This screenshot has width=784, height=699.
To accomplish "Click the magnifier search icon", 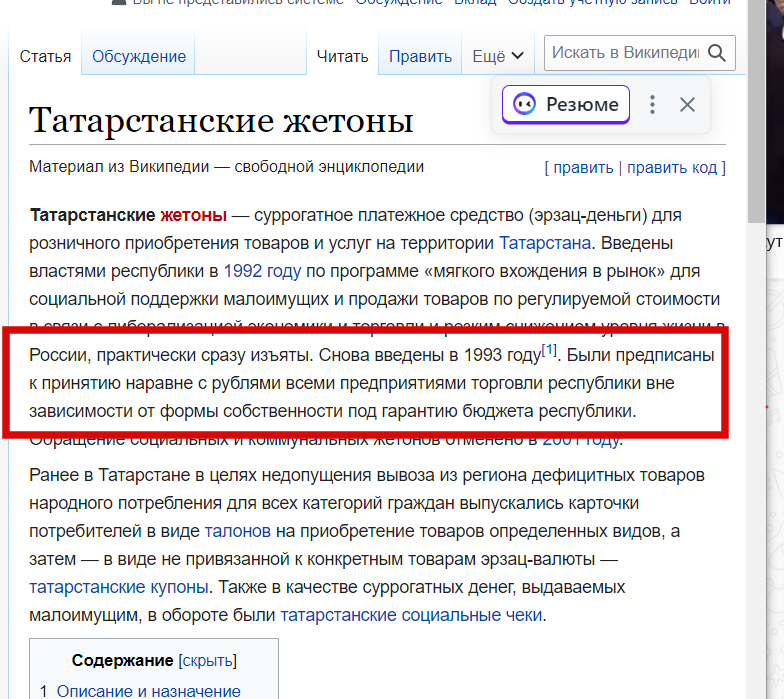I will pos(717,52).
